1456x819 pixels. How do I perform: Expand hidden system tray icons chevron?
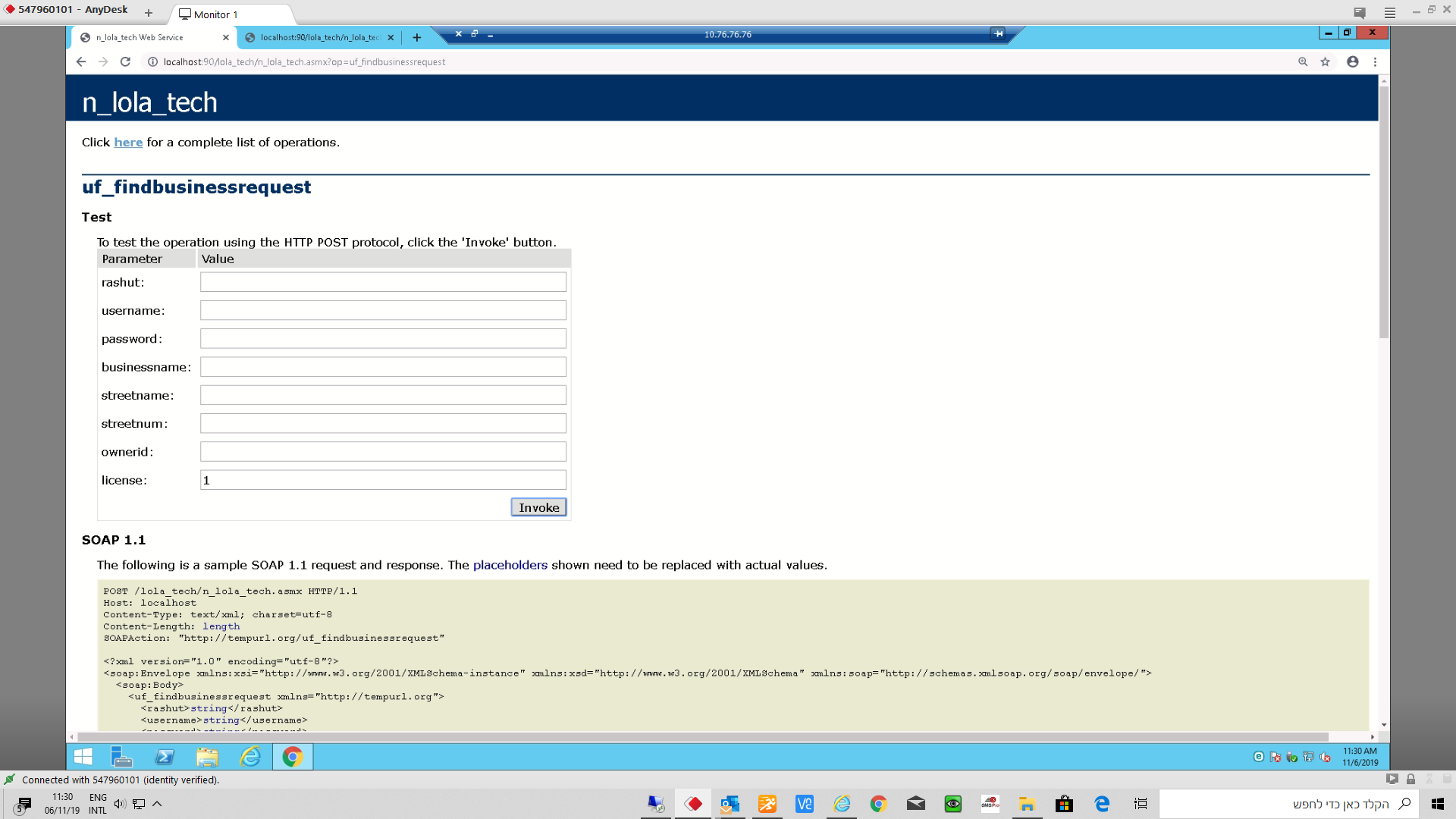157,804
